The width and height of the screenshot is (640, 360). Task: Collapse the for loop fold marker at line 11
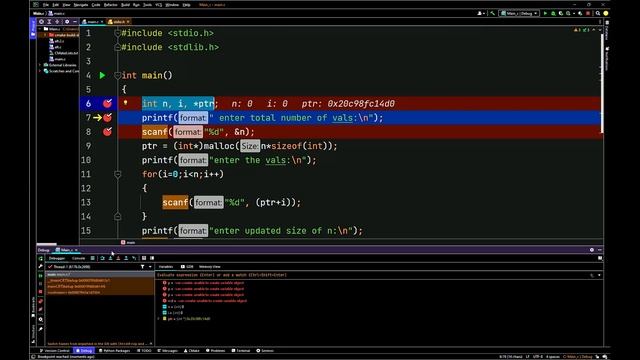(118, 174)
